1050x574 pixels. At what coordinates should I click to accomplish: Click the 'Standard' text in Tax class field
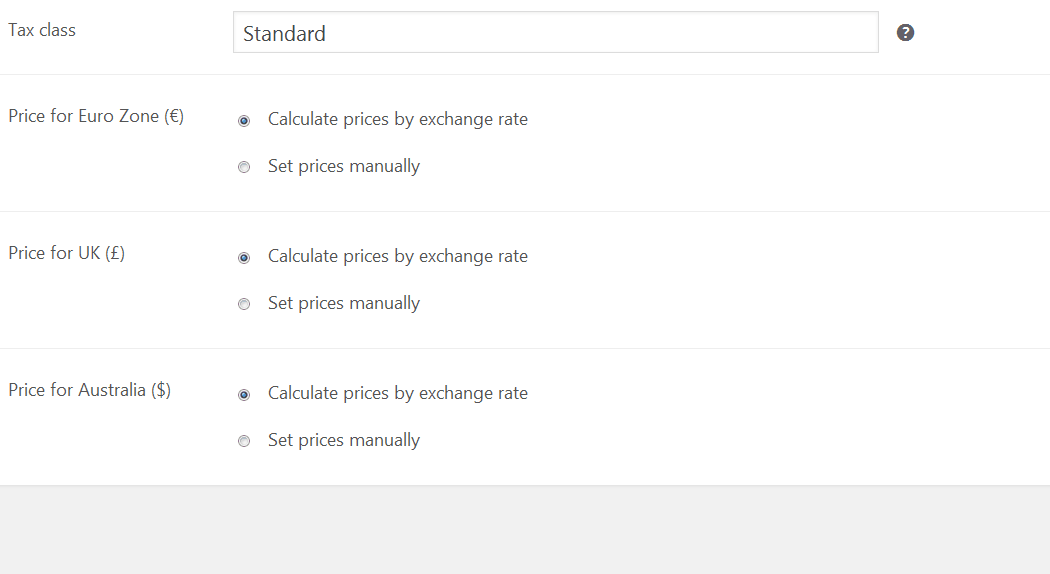(x=285, y=34)
